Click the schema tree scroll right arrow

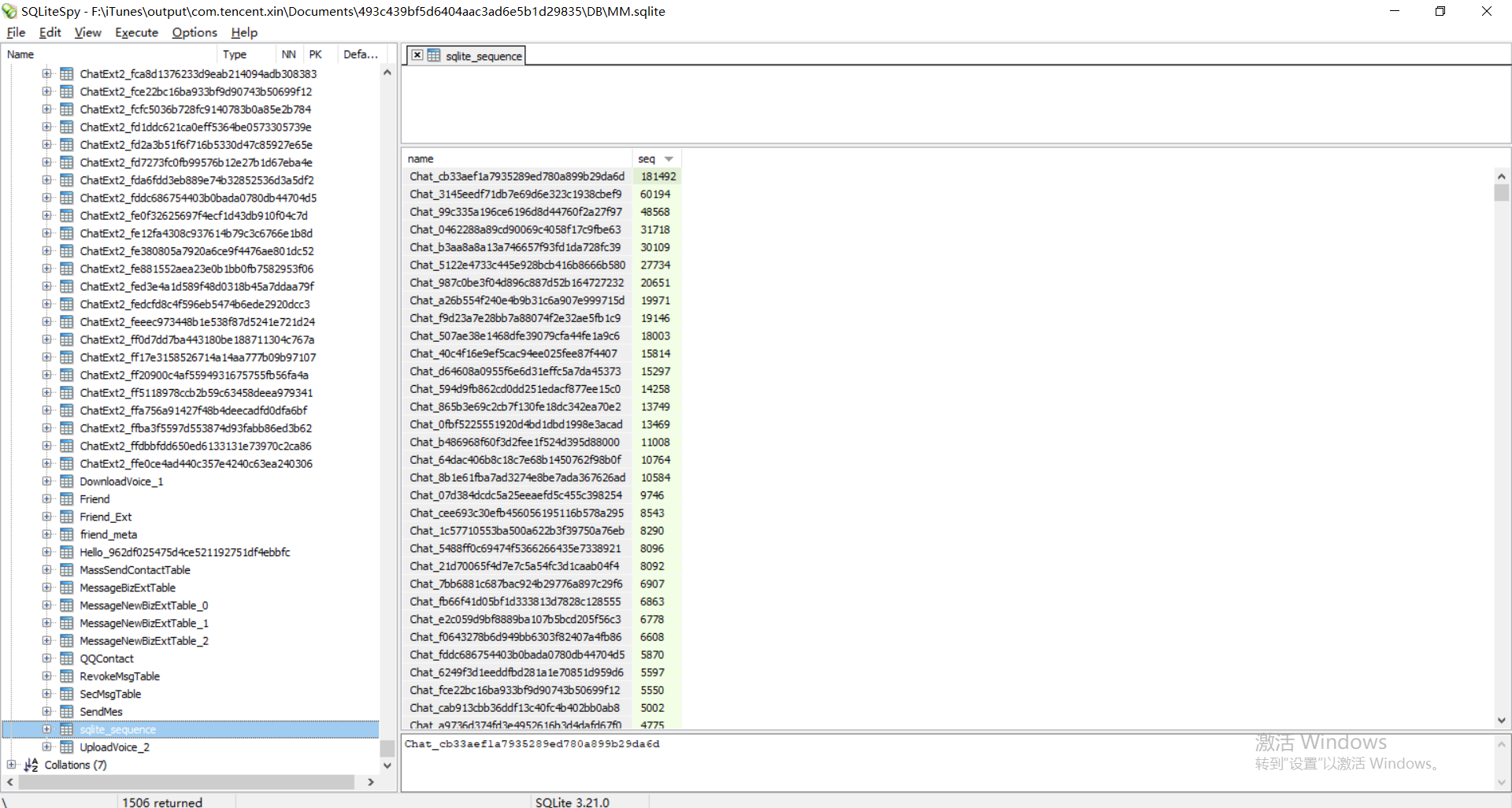pyautogui.click(x=371, y=782)
